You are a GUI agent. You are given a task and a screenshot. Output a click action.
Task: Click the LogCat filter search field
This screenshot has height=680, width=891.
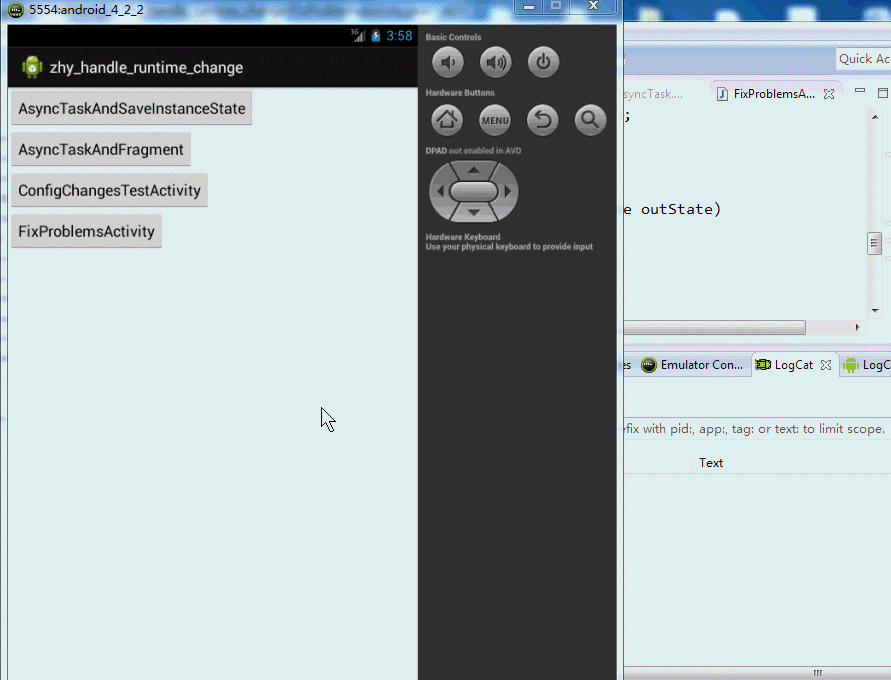point(757,429)
